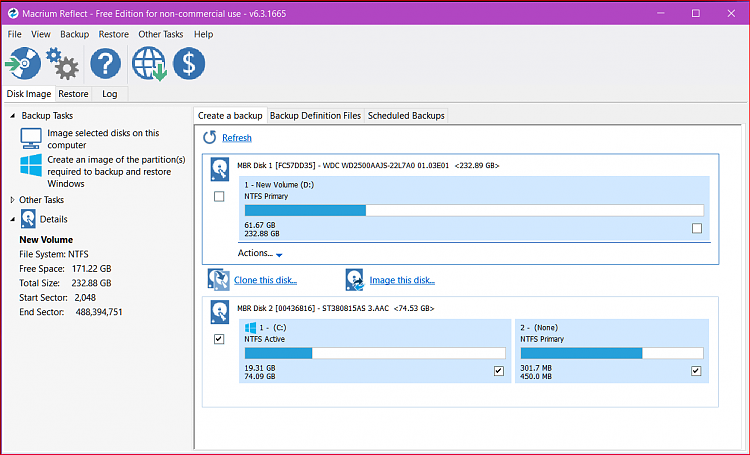
Task: Collapse the Backup Tasks tree section
Action: [12, 116]
